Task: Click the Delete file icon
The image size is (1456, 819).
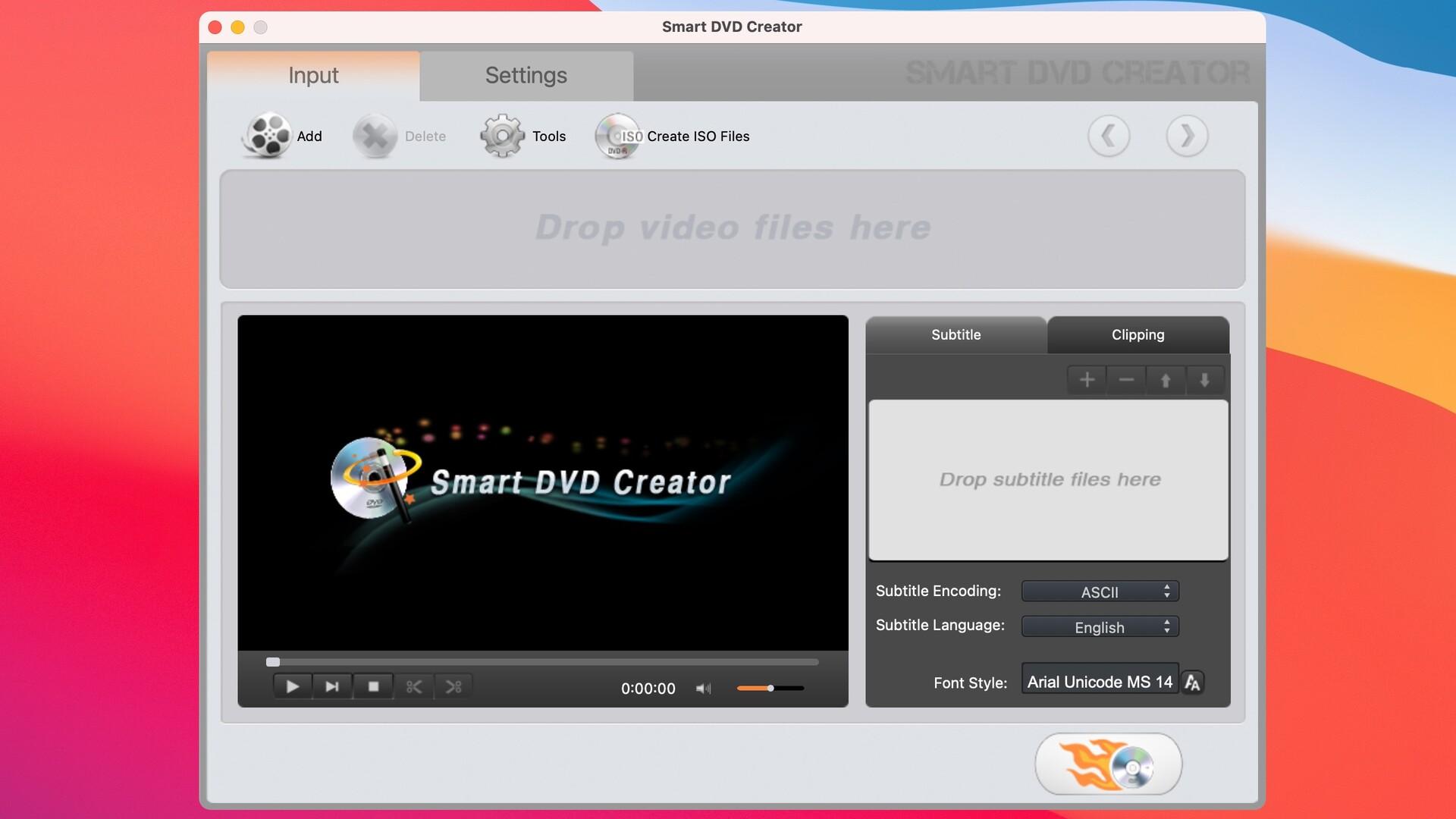Action: 375,135
